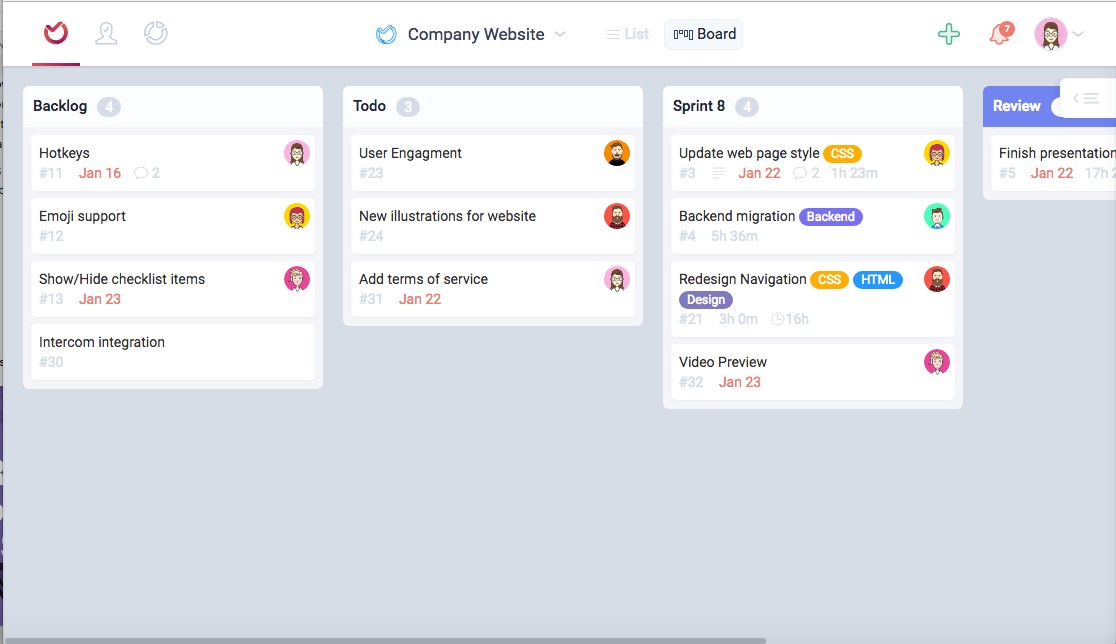Expand the Company Website project dropdown
Viewport: 1116px width, 644px height.
click(x=560, y=34)
